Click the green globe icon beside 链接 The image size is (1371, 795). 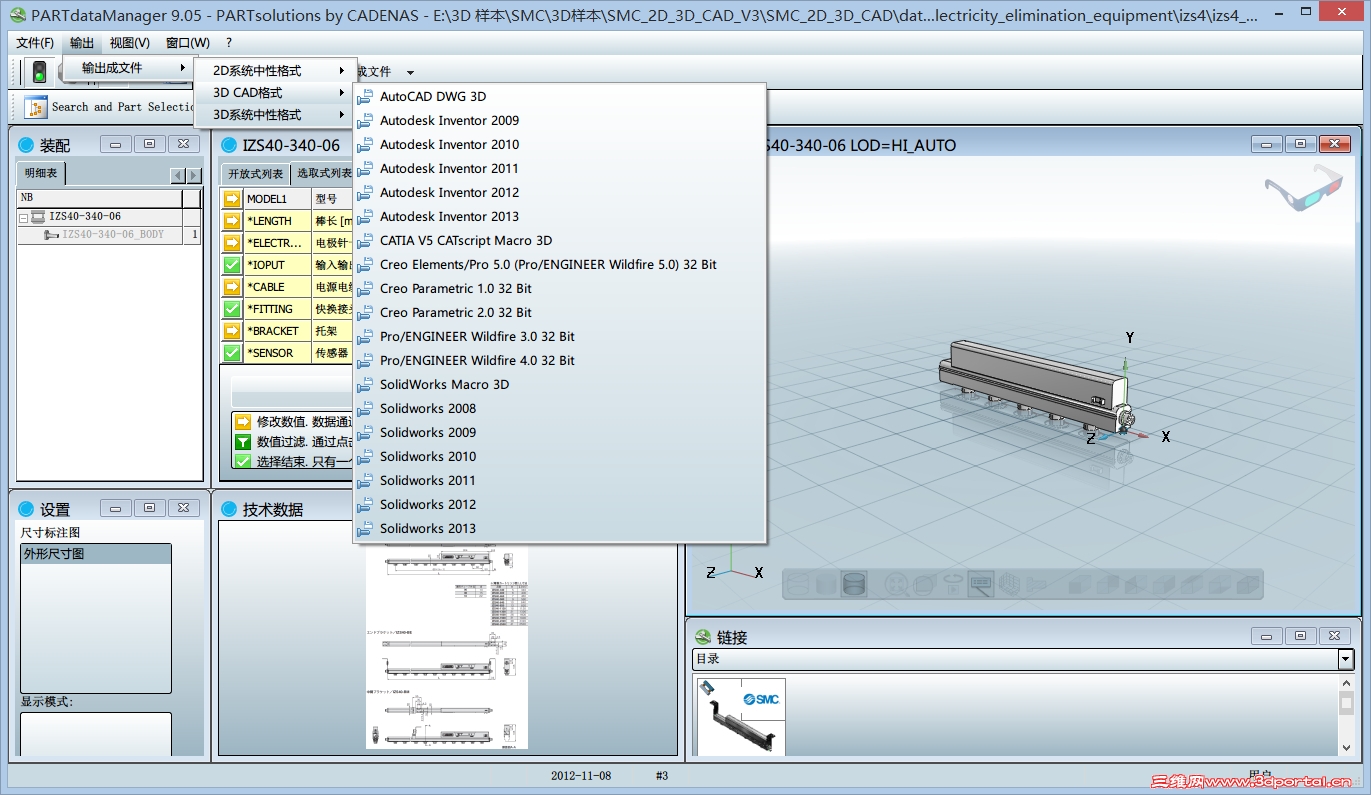701,637
